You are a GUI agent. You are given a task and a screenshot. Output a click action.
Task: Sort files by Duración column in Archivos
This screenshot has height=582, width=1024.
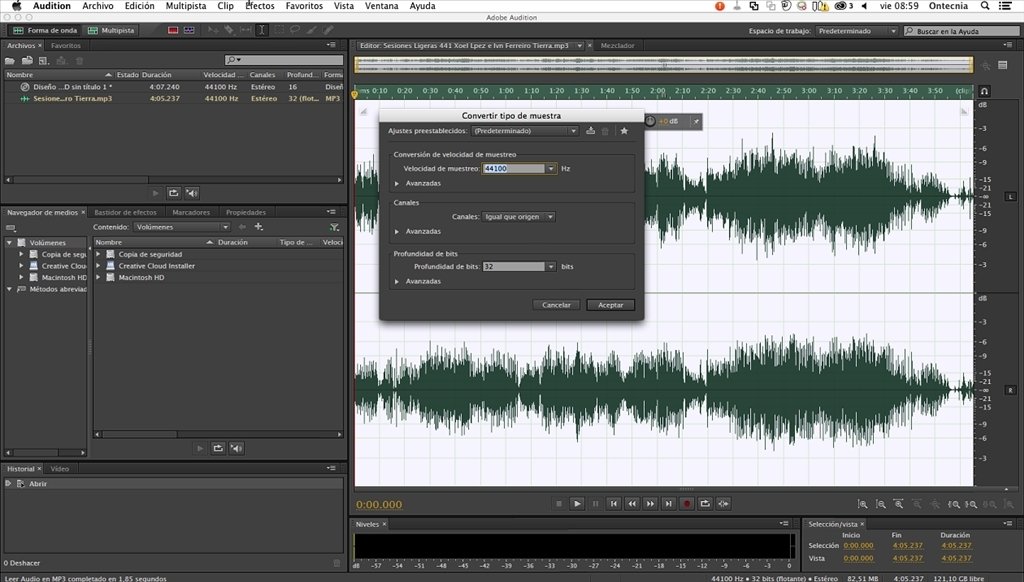pyautogui.click(x=157, y=75)
